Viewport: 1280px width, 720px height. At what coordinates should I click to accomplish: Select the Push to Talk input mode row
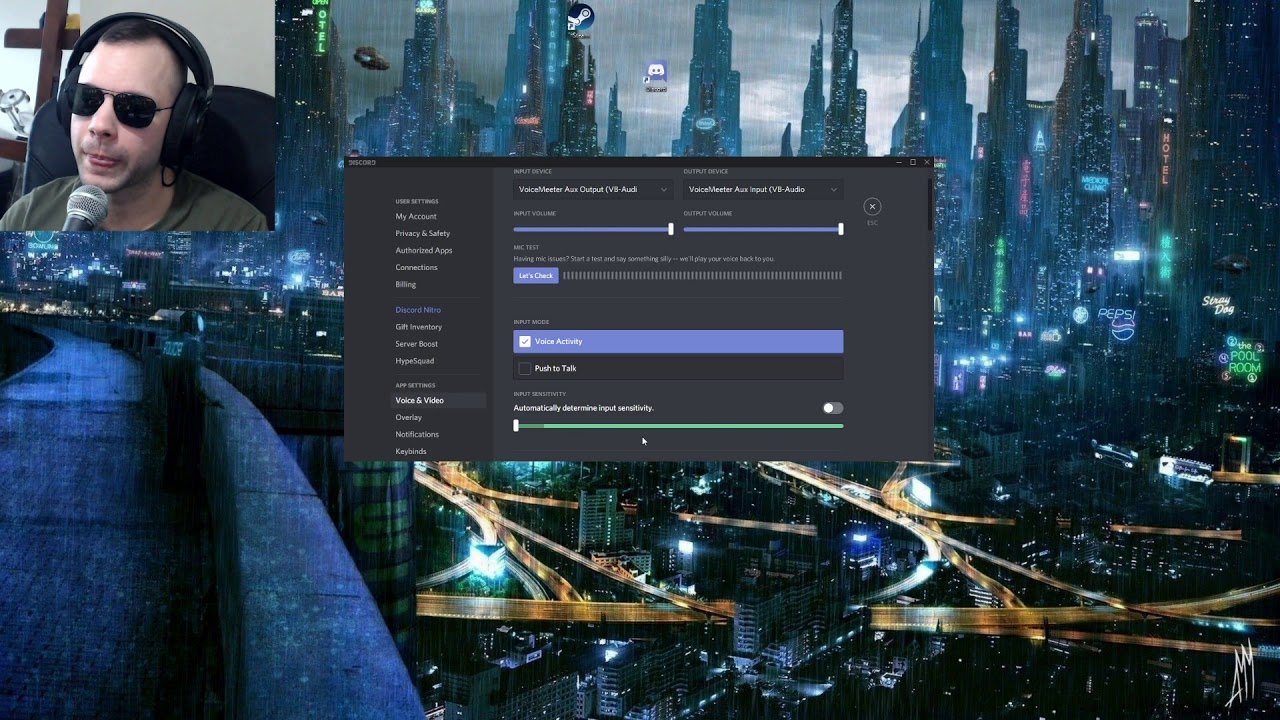click(678, 368)
